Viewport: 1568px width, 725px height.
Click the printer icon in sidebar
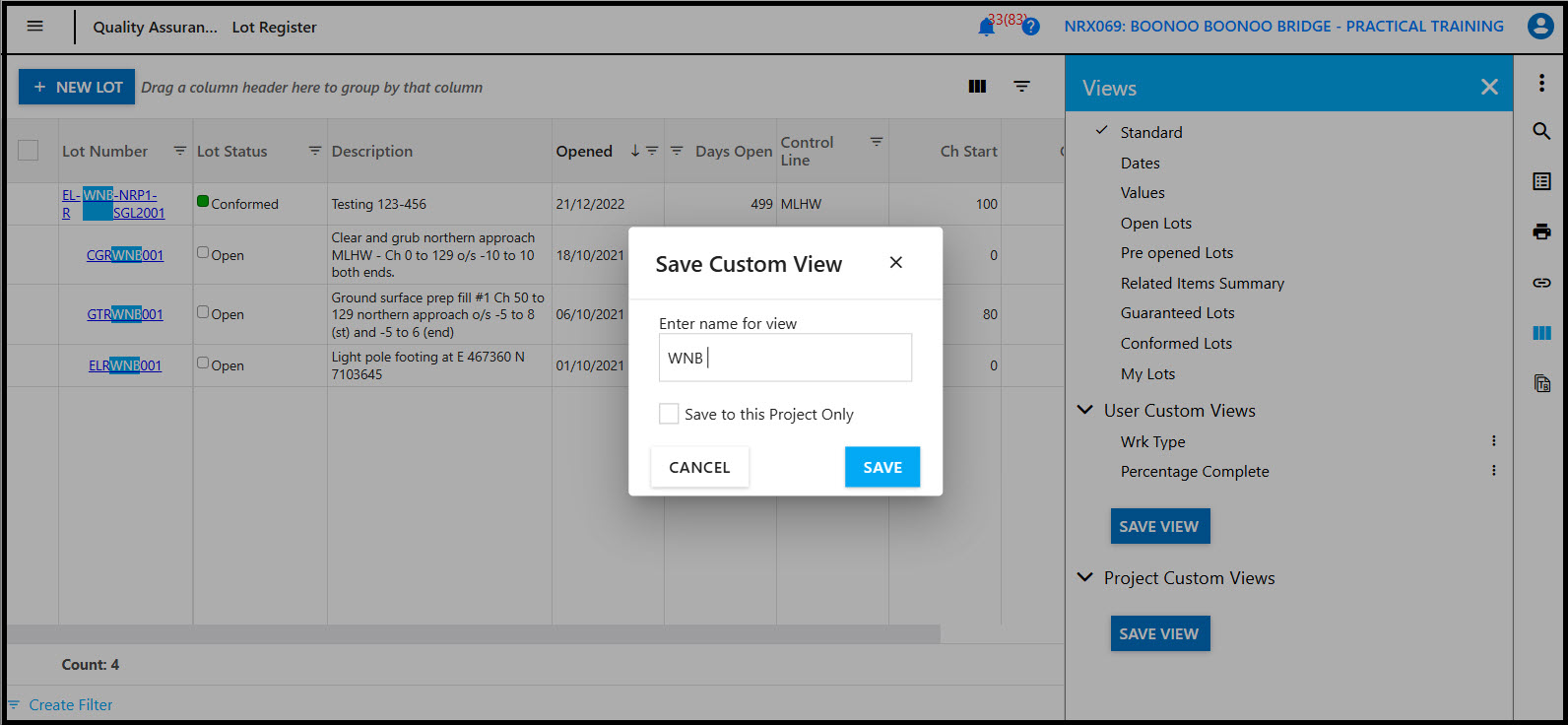click(x=1541, y=231)
